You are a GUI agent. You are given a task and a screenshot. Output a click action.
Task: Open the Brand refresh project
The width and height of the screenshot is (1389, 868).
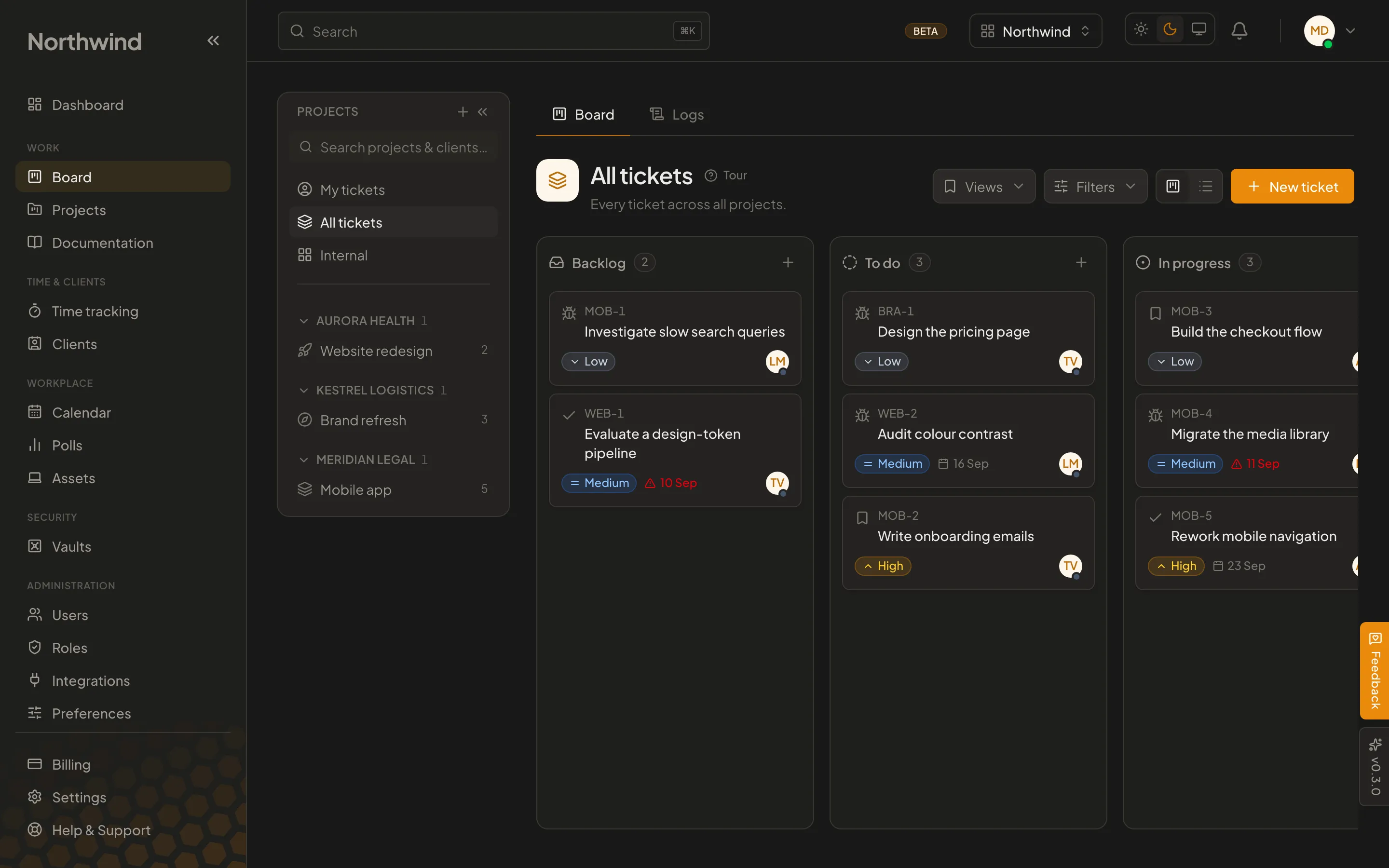coord(393,420)
